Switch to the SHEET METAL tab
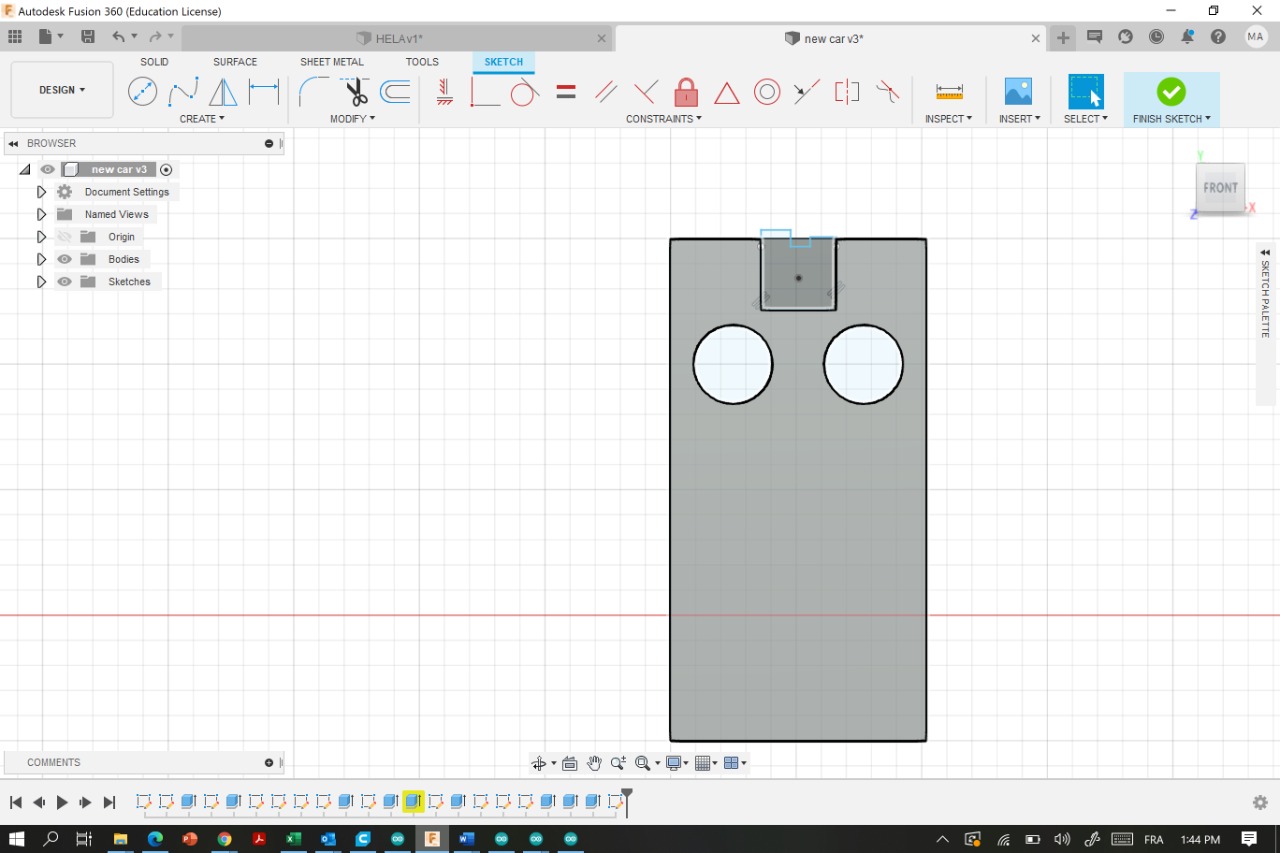1280x853 pixels. coord(332,62)
